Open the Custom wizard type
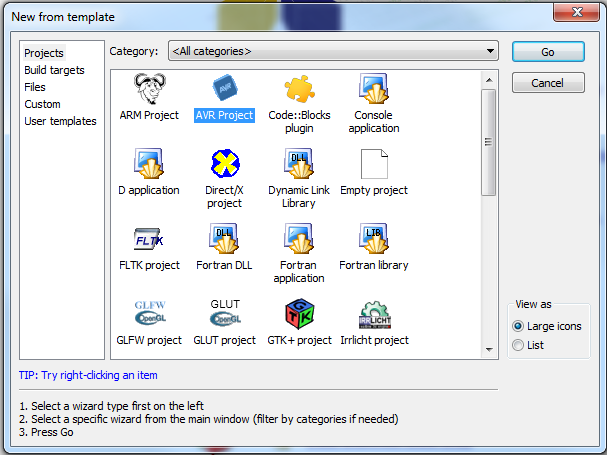 (42, 104)
